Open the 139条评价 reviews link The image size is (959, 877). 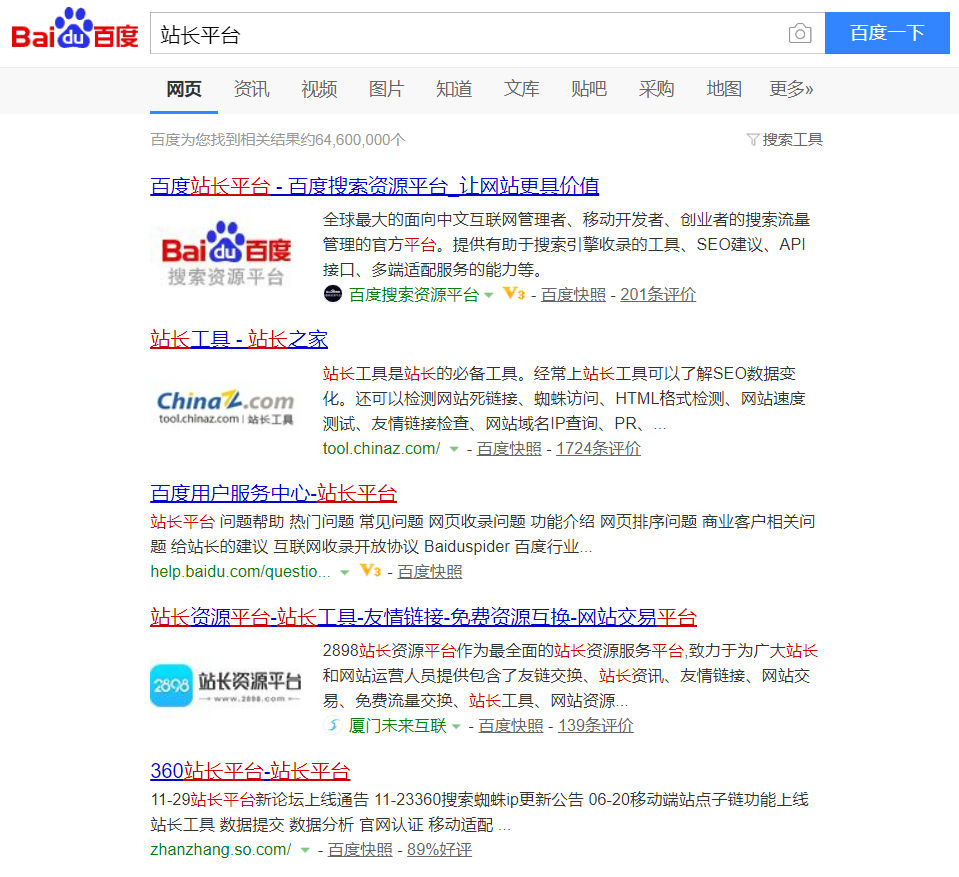pyautogui.click(x=596, y=726)
